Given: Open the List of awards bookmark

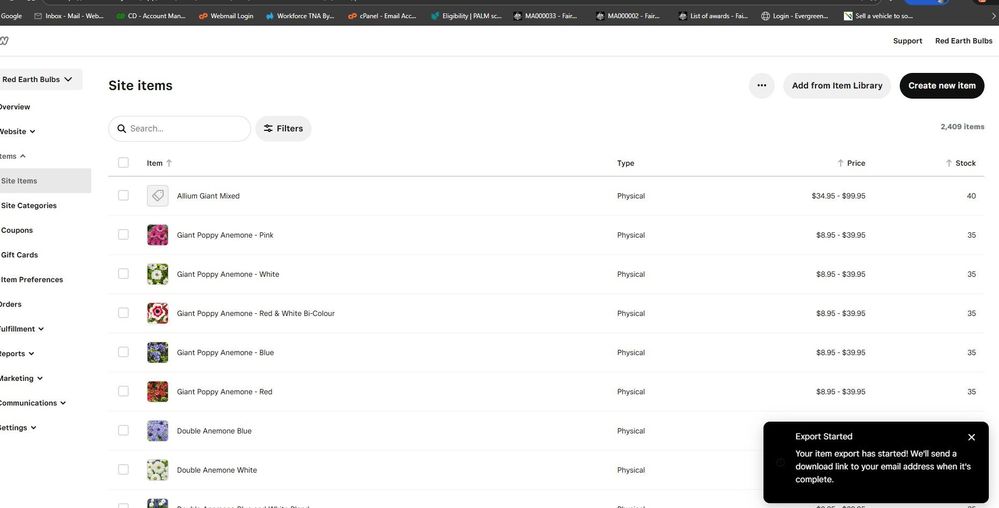Looking at the screenshot, I should [x=714, y=16].
